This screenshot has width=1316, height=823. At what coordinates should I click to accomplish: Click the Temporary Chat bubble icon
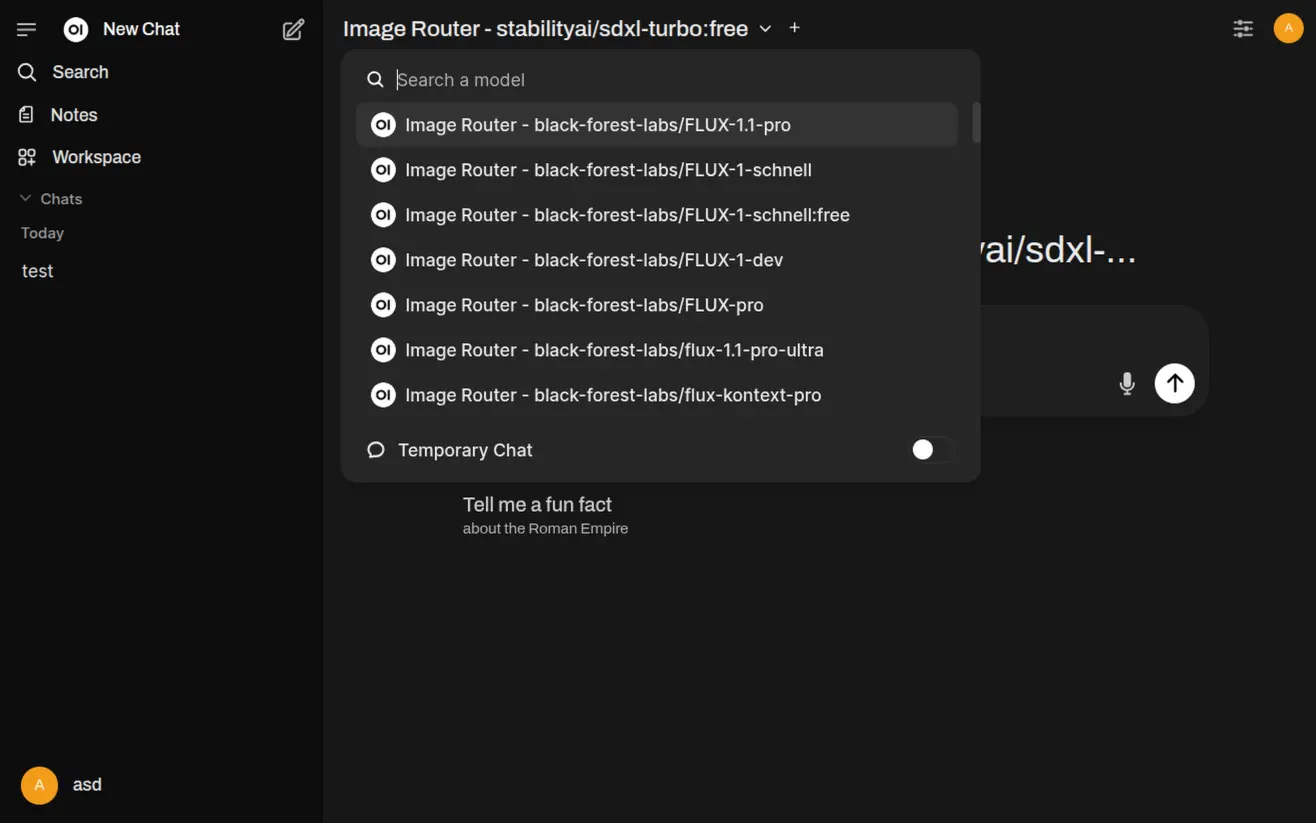[x=376, y=450]
